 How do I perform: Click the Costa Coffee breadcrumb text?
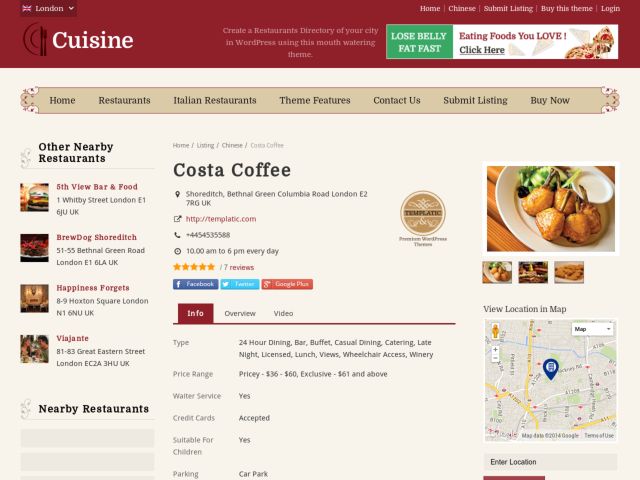coord(267,145)
